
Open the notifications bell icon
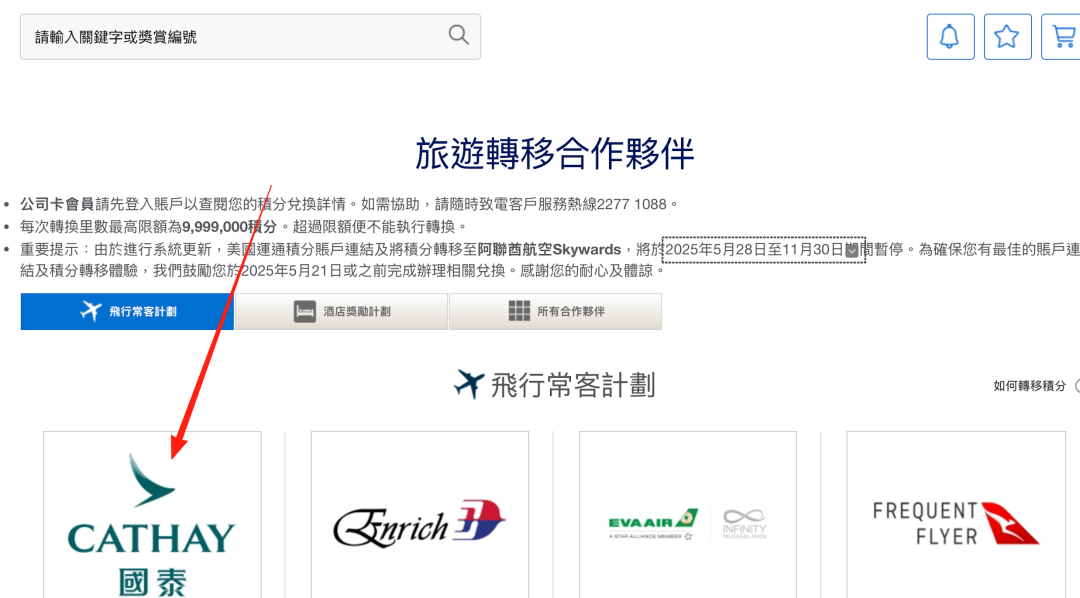coord(951,37)
